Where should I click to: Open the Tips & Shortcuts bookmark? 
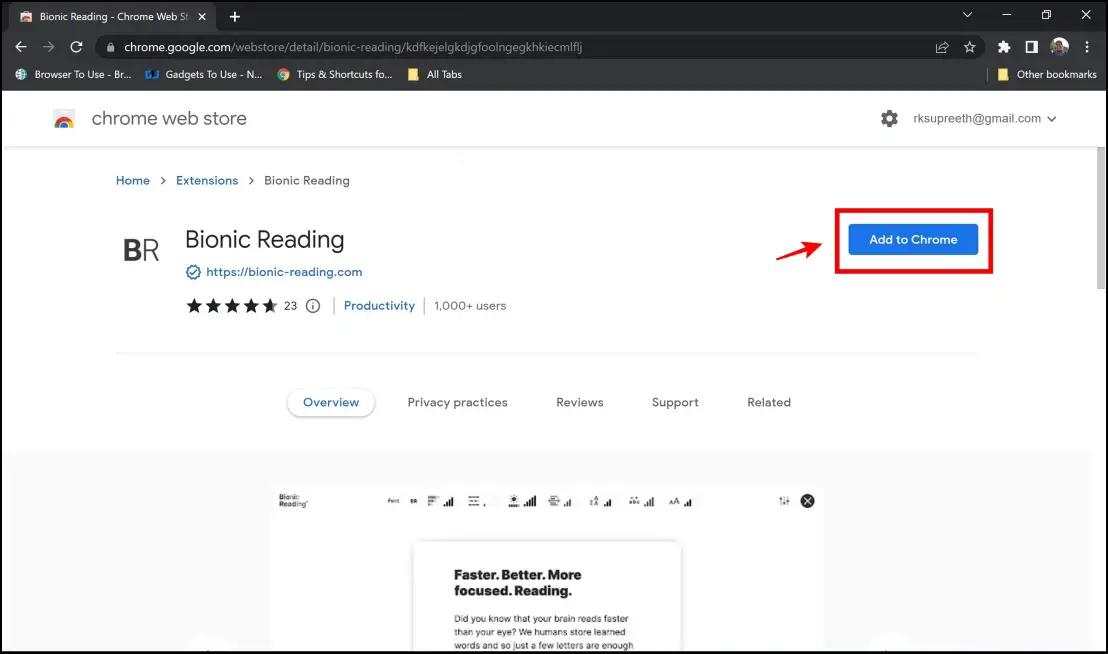click(334, 74)
